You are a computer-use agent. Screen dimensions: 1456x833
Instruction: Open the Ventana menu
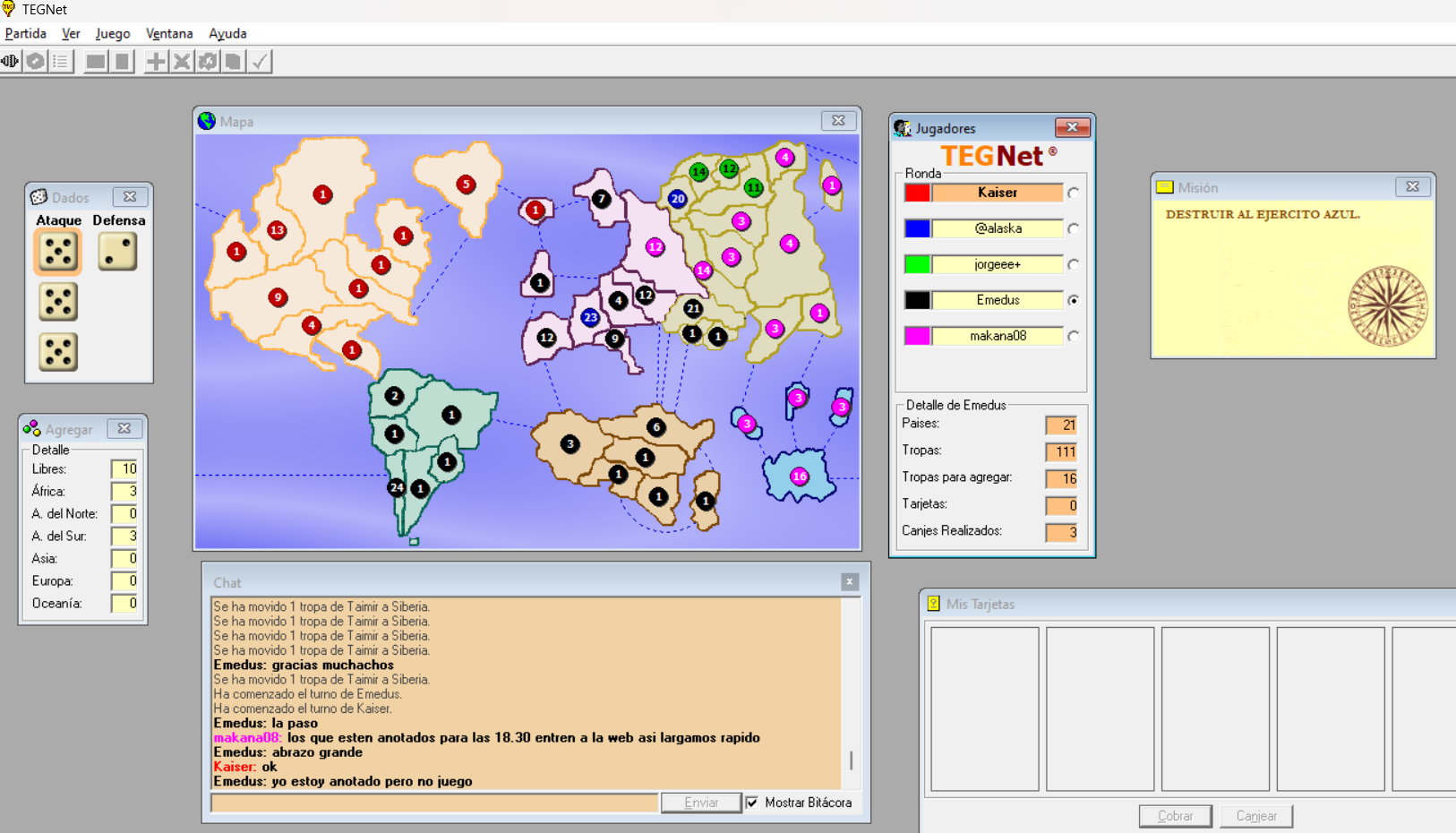pyautogui.click(x=169, y=33)
